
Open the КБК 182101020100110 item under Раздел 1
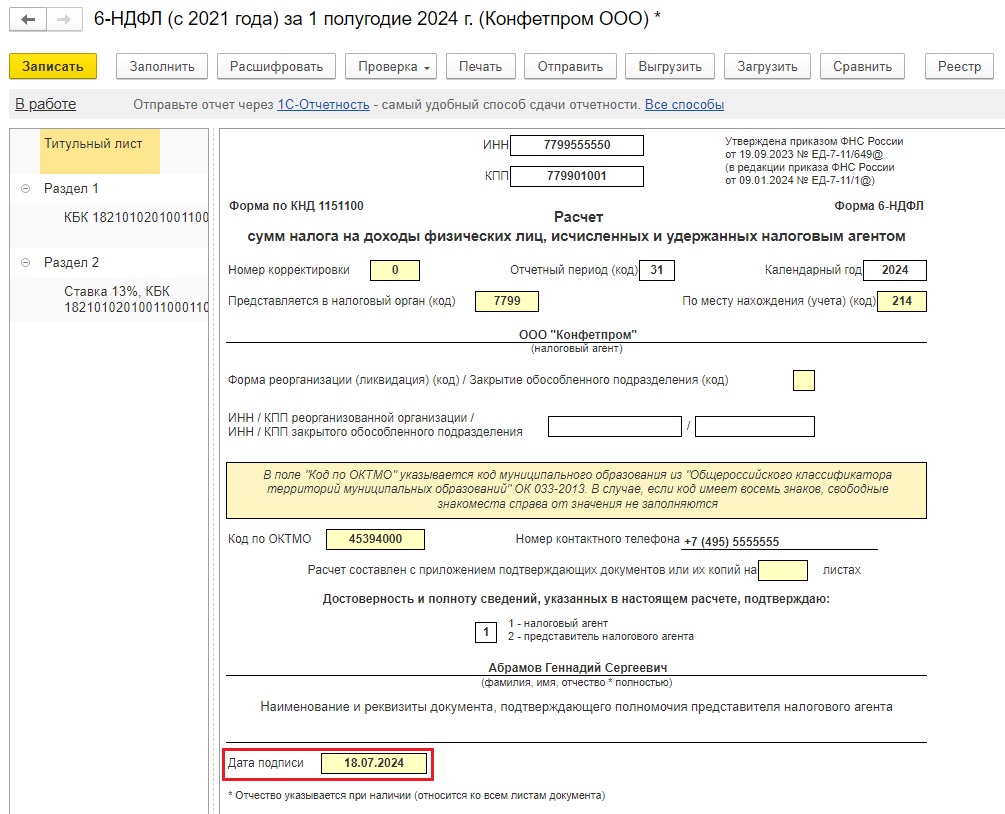coord(136,217)
